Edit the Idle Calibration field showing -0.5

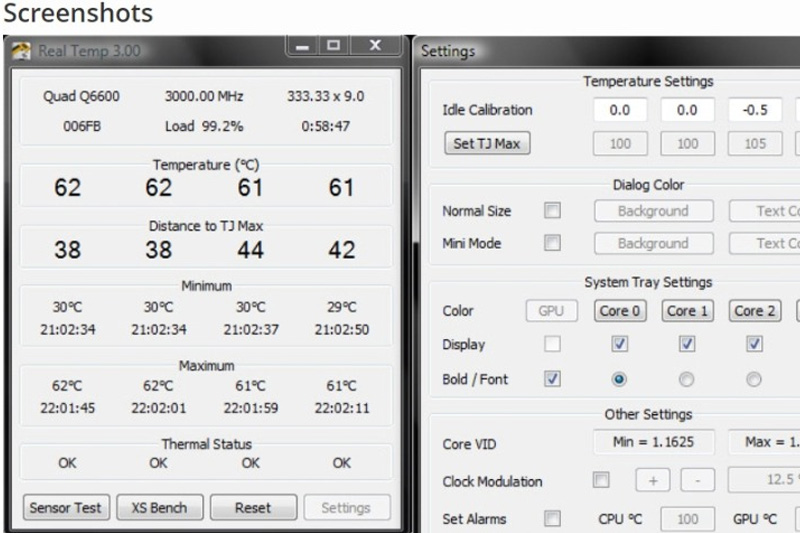pos(755,110)
